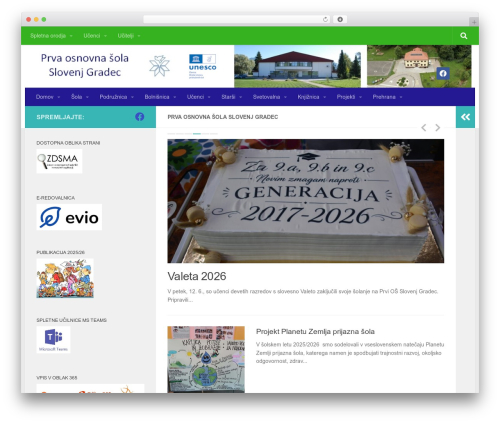Expand Učitelji dropdown
The image size is (500, 423).
click(x=129, y=36)
